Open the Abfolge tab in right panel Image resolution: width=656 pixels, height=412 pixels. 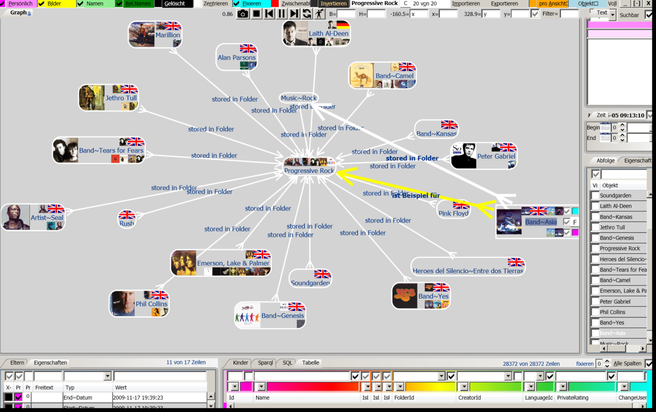click(x=605, y=161)
